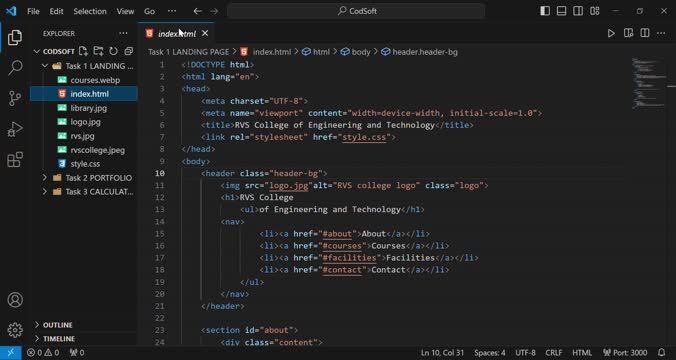Open the File menu
The width and height of the screenshot is (676, 360).
click(33, 11)
